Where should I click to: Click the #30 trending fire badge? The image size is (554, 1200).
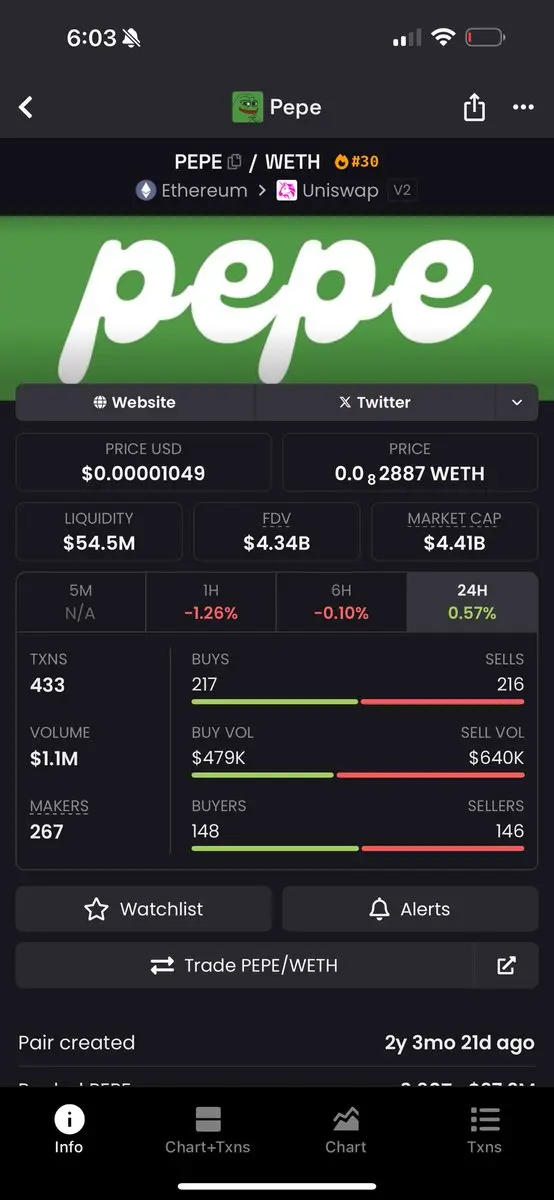[356, 161]
